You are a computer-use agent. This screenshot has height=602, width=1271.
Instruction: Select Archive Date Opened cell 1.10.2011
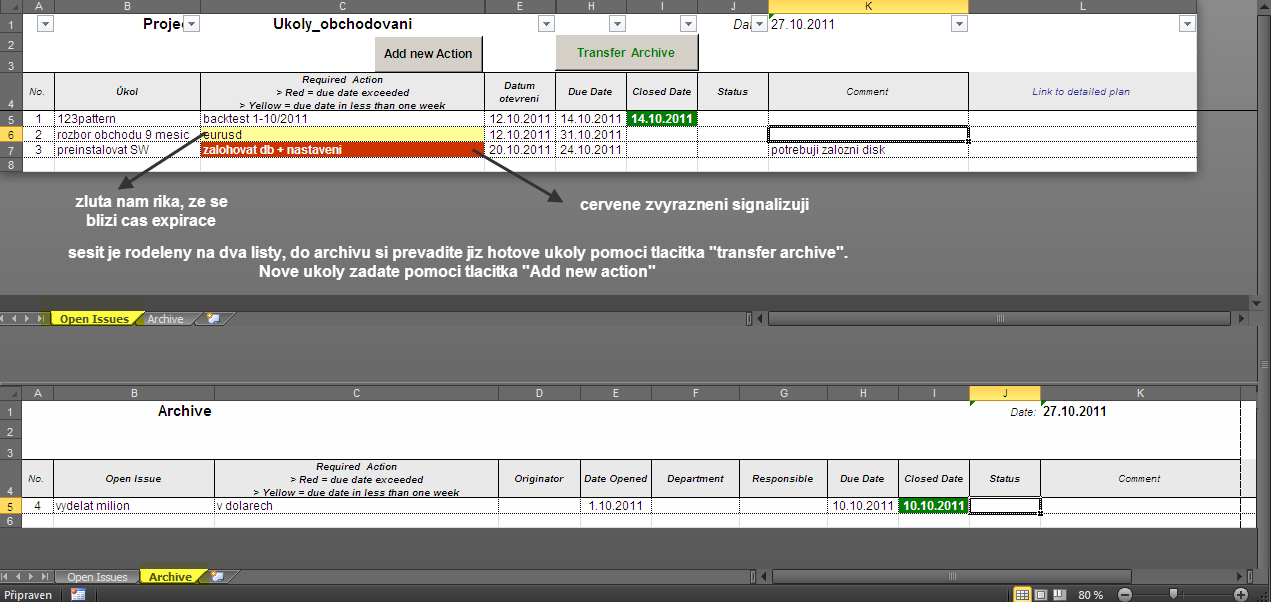615,506
